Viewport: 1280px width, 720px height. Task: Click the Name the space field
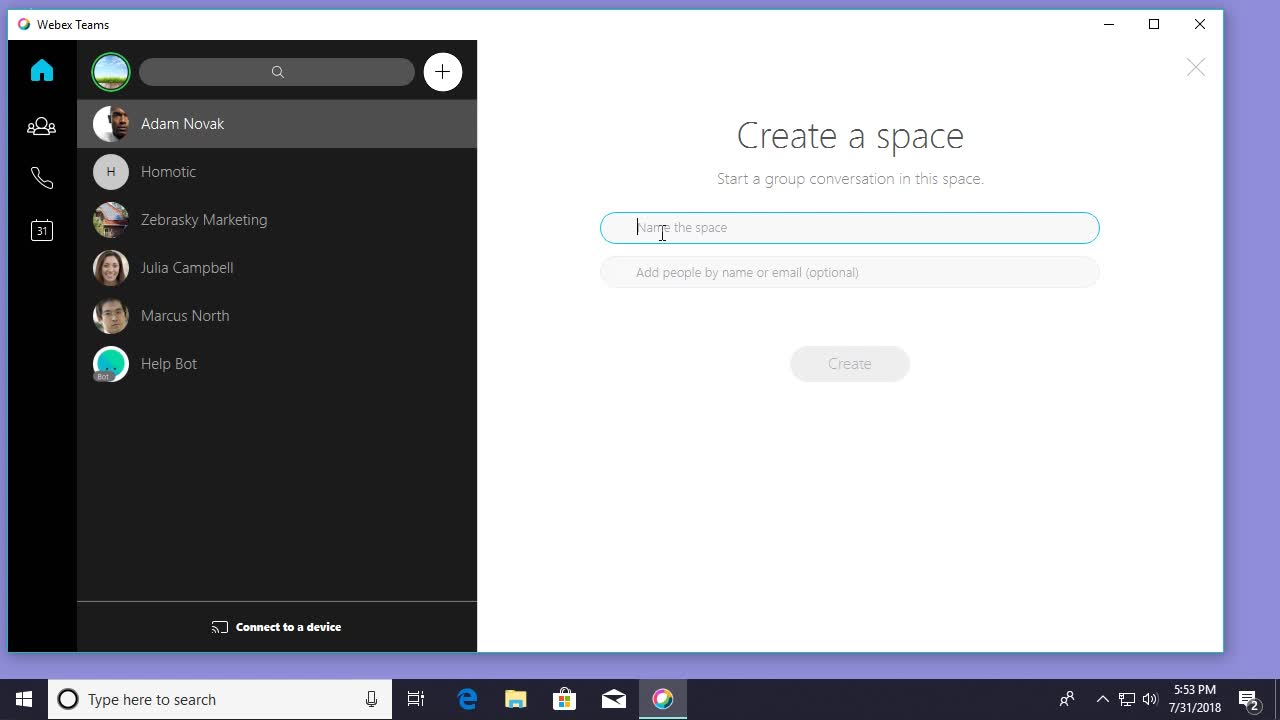click(850, 228)
